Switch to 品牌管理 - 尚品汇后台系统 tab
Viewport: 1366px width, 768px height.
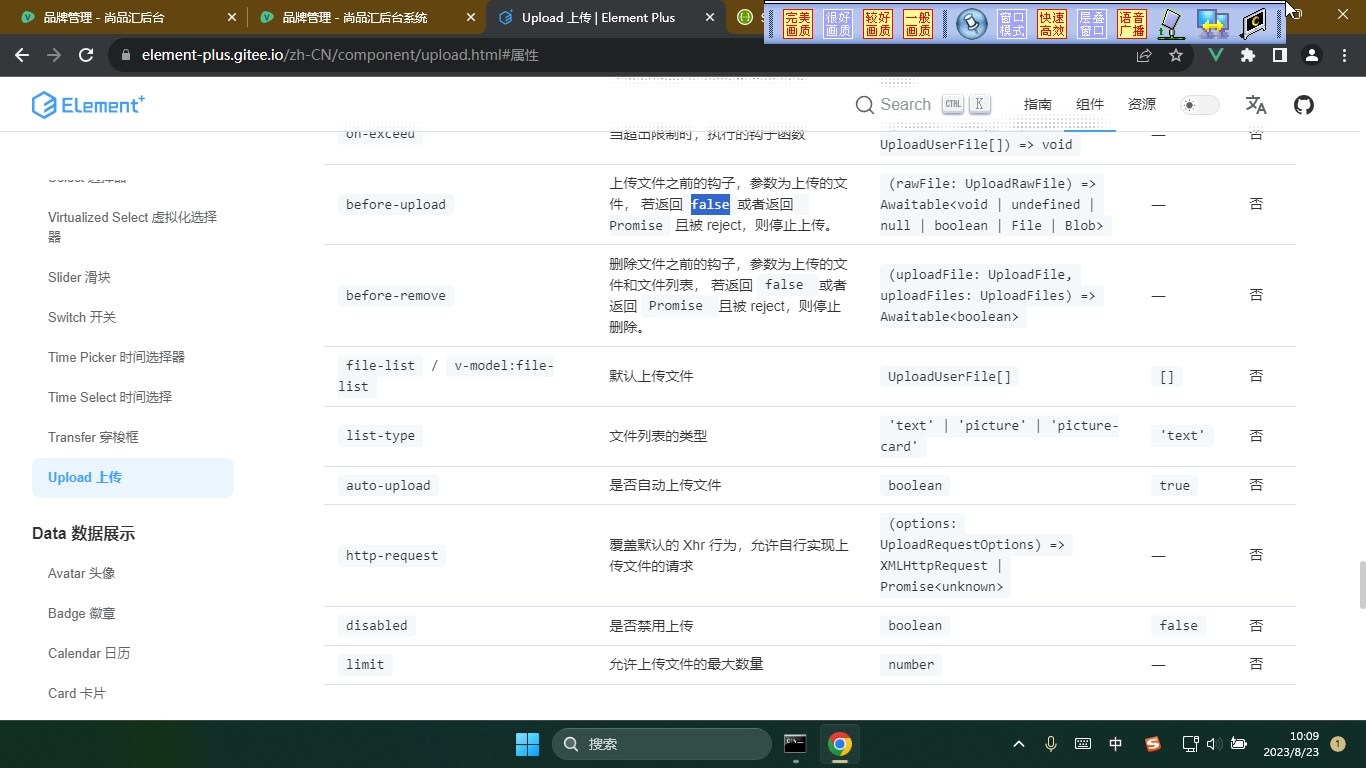(365, 18)
